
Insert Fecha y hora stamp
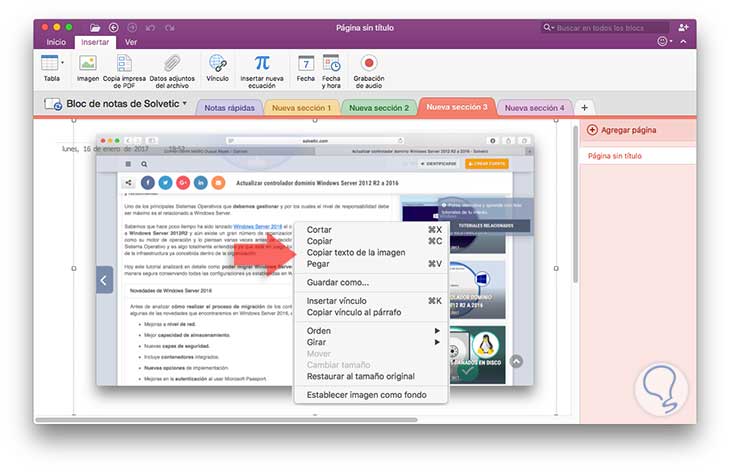(331, 71)
